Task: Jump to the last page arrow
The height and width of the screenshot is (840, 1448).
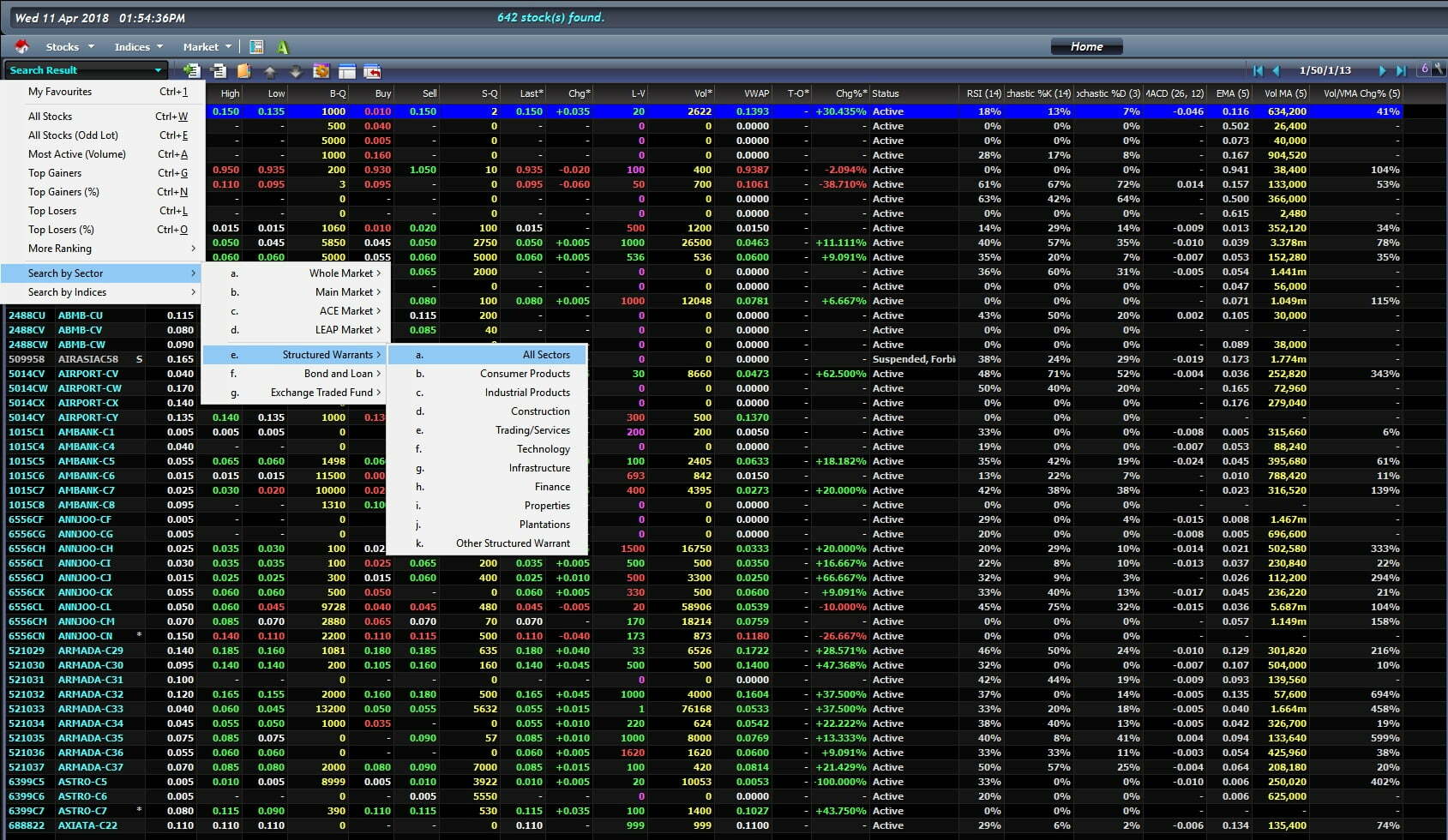Action: [1401, 70]
